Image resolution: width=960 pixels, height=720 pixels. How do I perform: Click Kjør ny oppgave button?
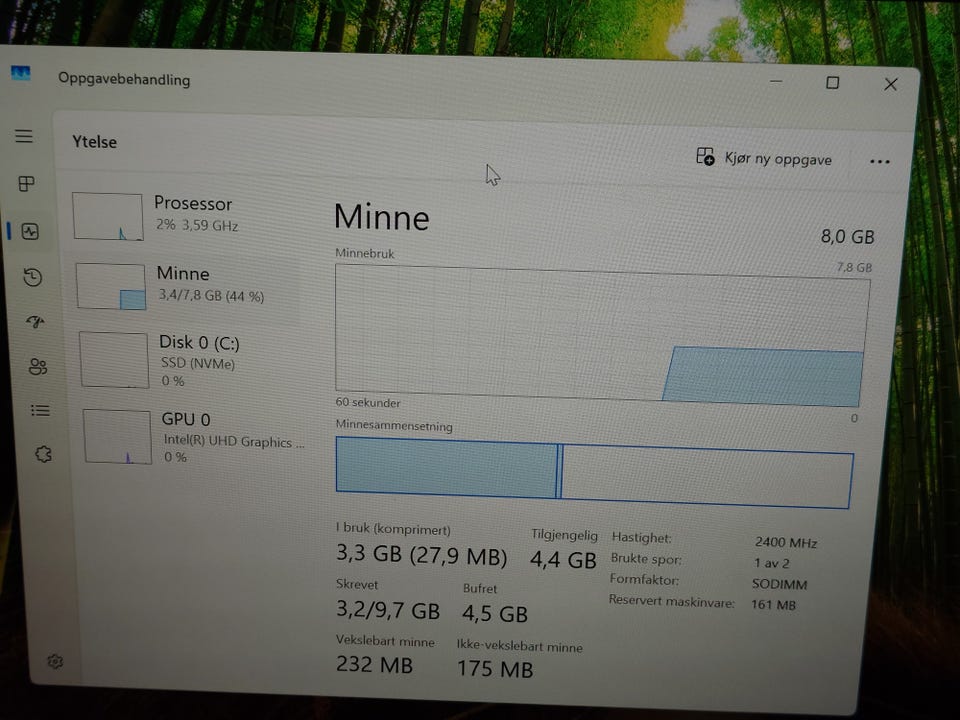click(x=763, y=158)
